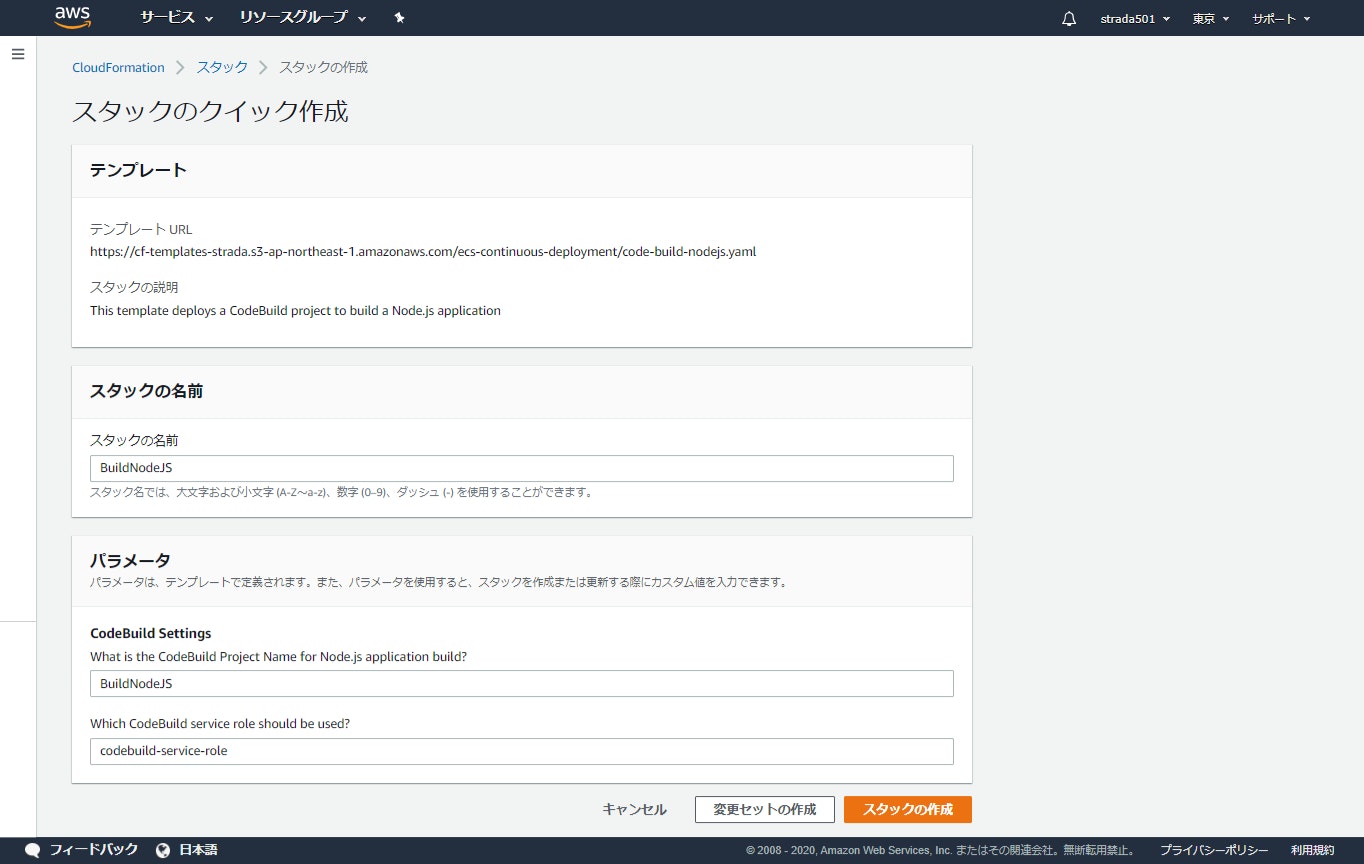Click the 利用規約 footer link
The width and height of the screenshot is (1364, 864).
[x=1314, y=849]
